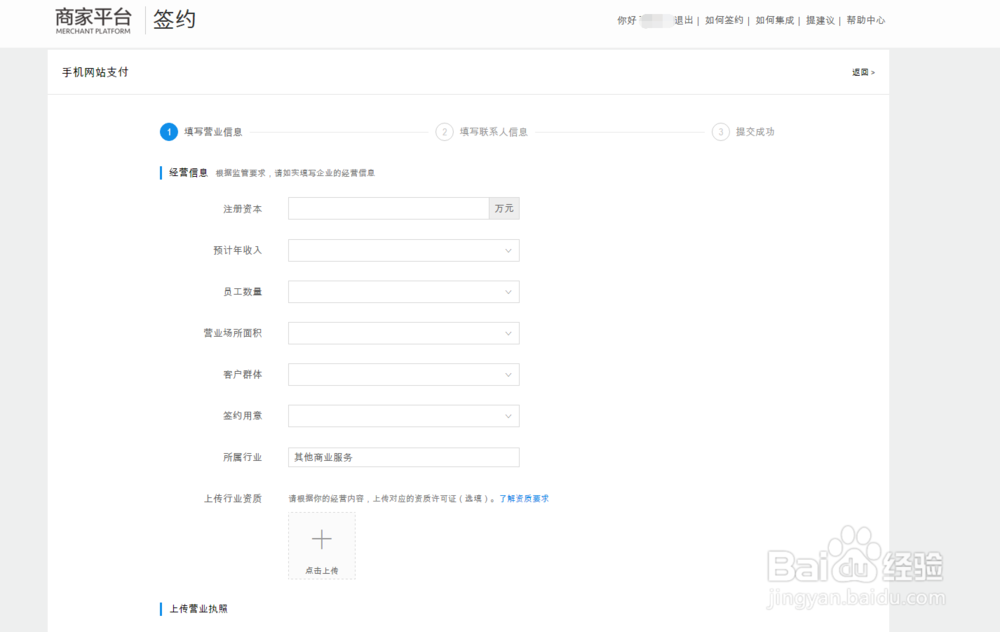Open the 员工数量 dropdown

(x=403, y=291)
